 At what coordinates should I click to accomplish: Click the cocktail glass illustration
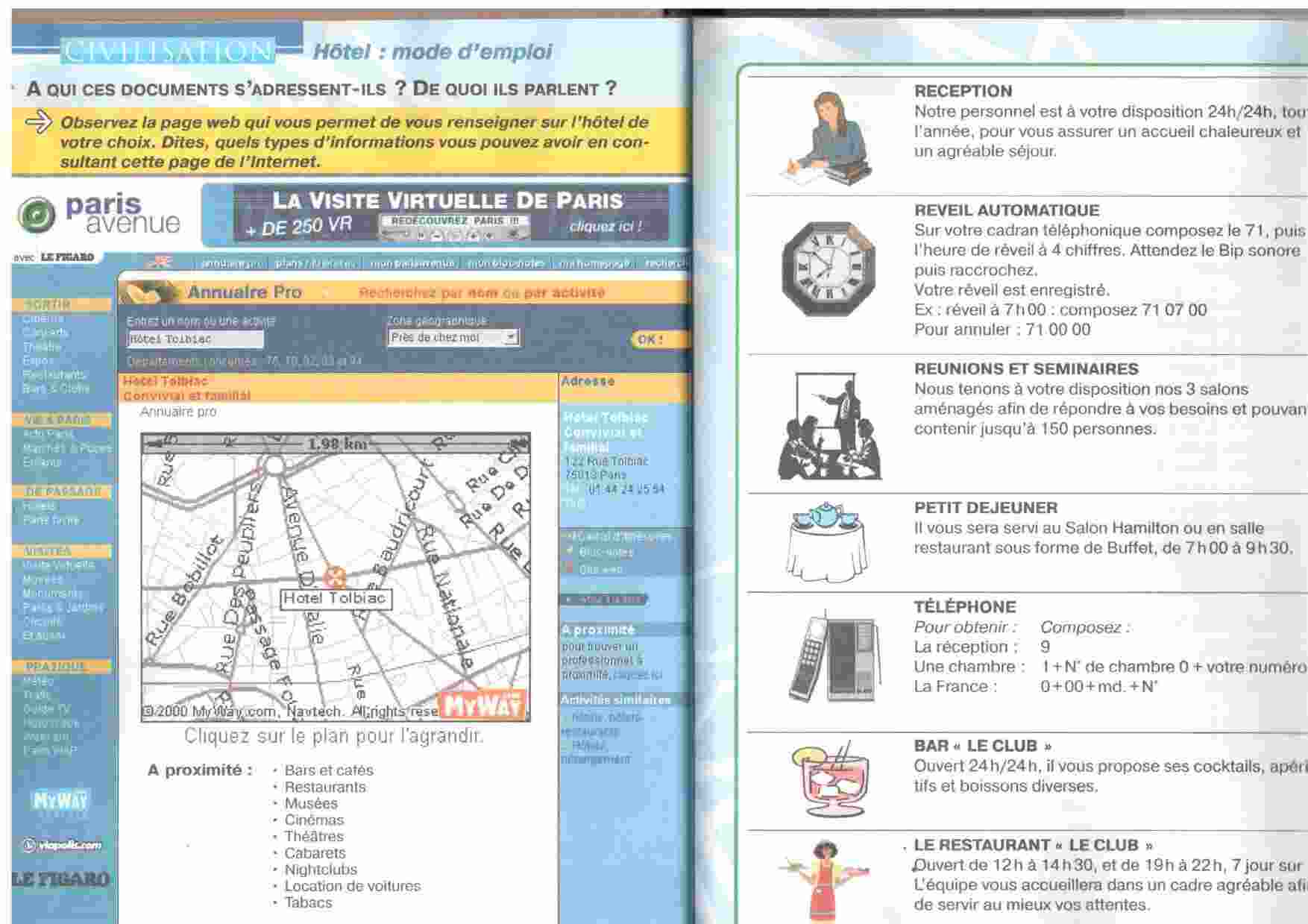830,779
